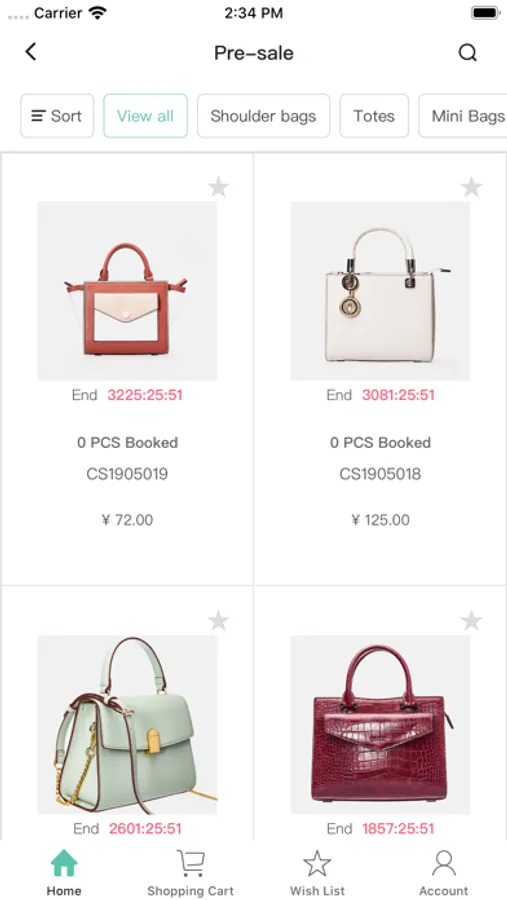Toggle wishlist star for CS1905019 bag

point(218,187)
